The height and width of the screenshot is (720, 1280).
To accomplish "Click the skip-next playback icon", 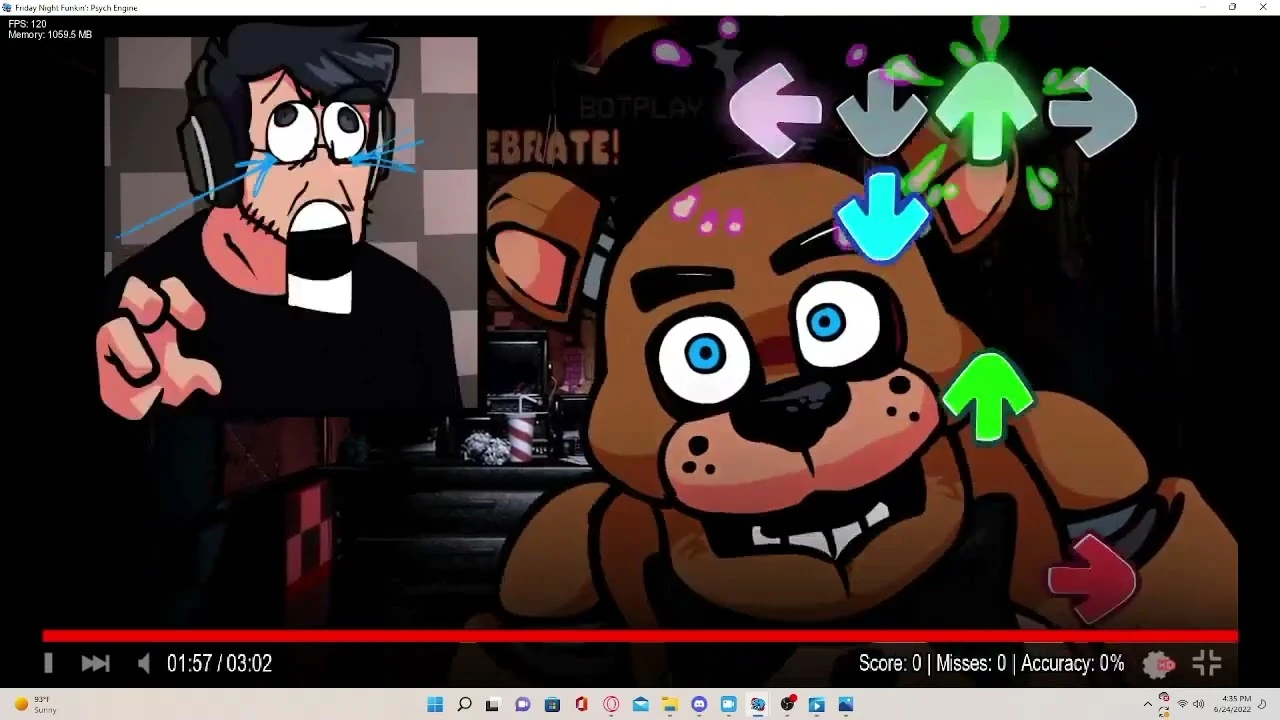I will coord(95,663).
